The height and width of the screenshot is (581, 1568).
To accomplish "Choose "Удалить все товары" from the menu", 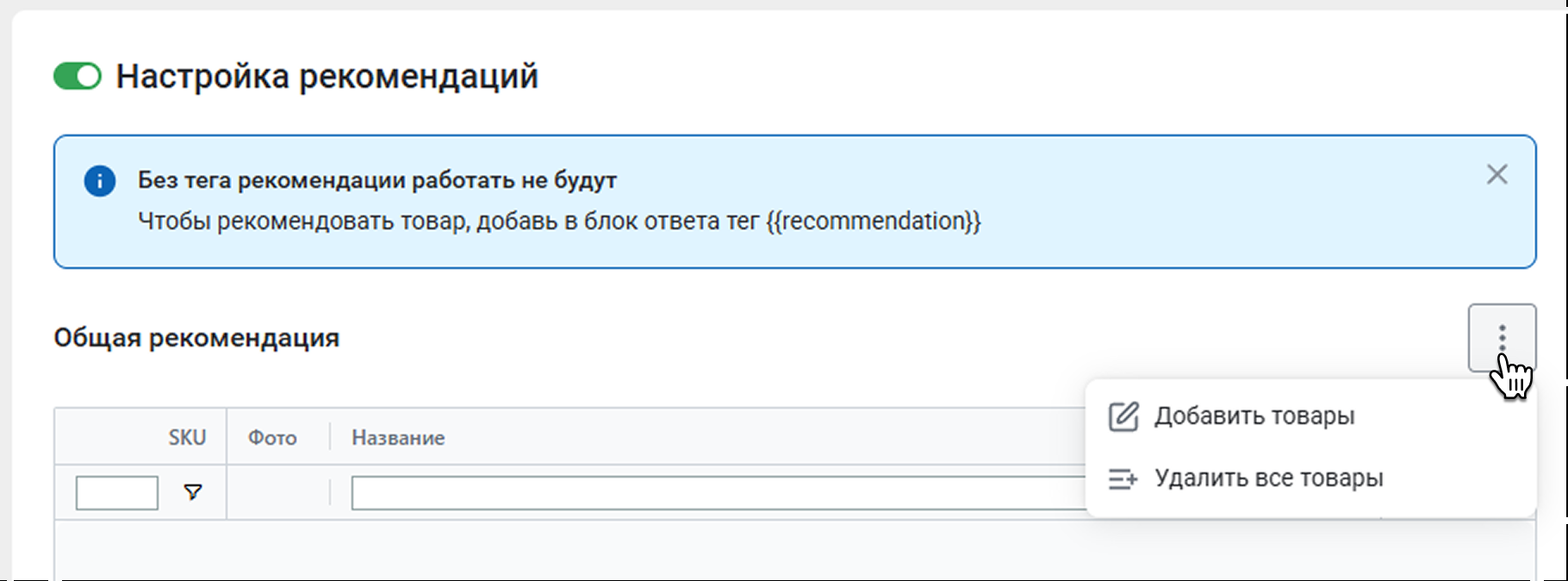I will pos(1268,478).
